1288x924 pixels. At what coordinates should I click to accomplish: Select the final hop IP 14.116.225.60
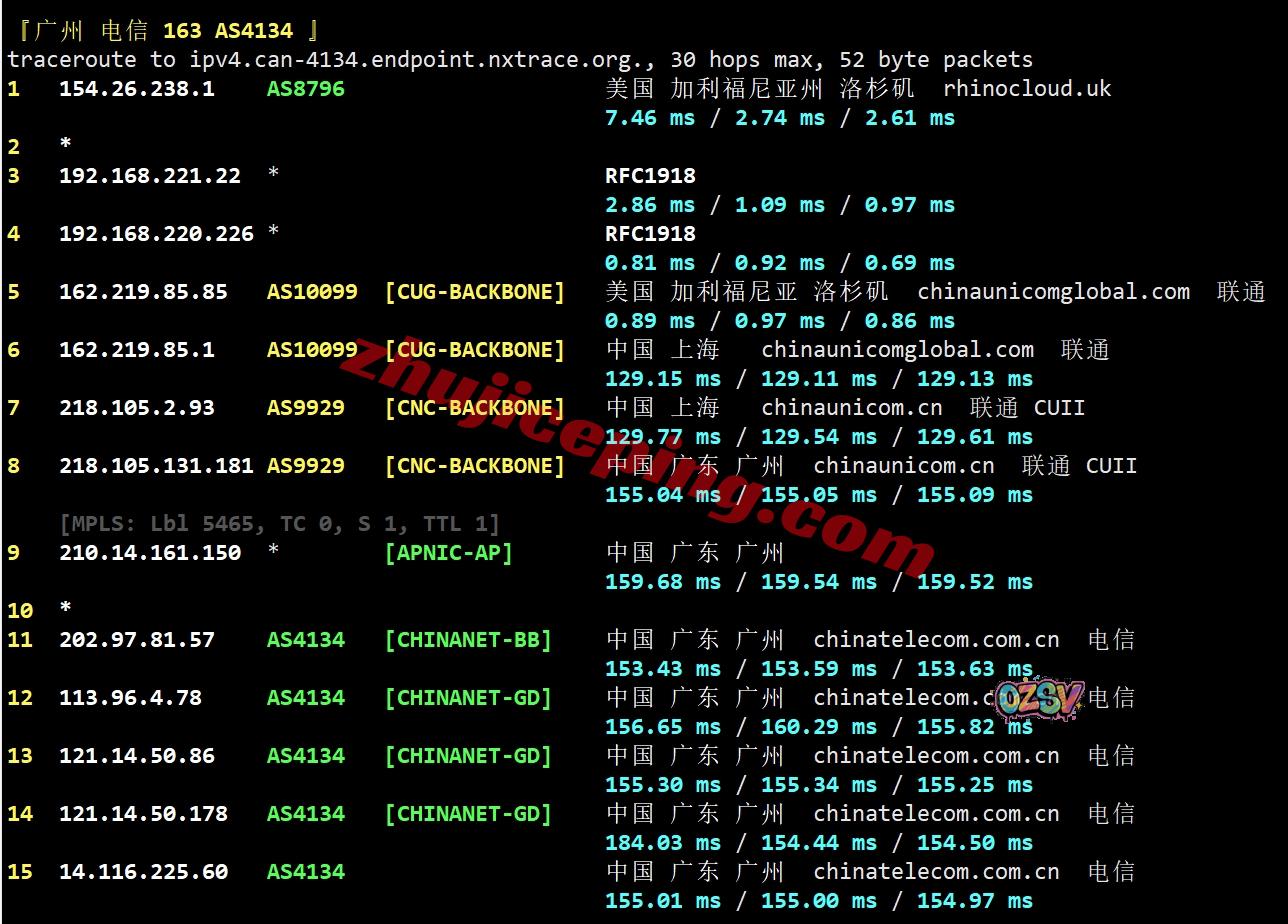143,872
